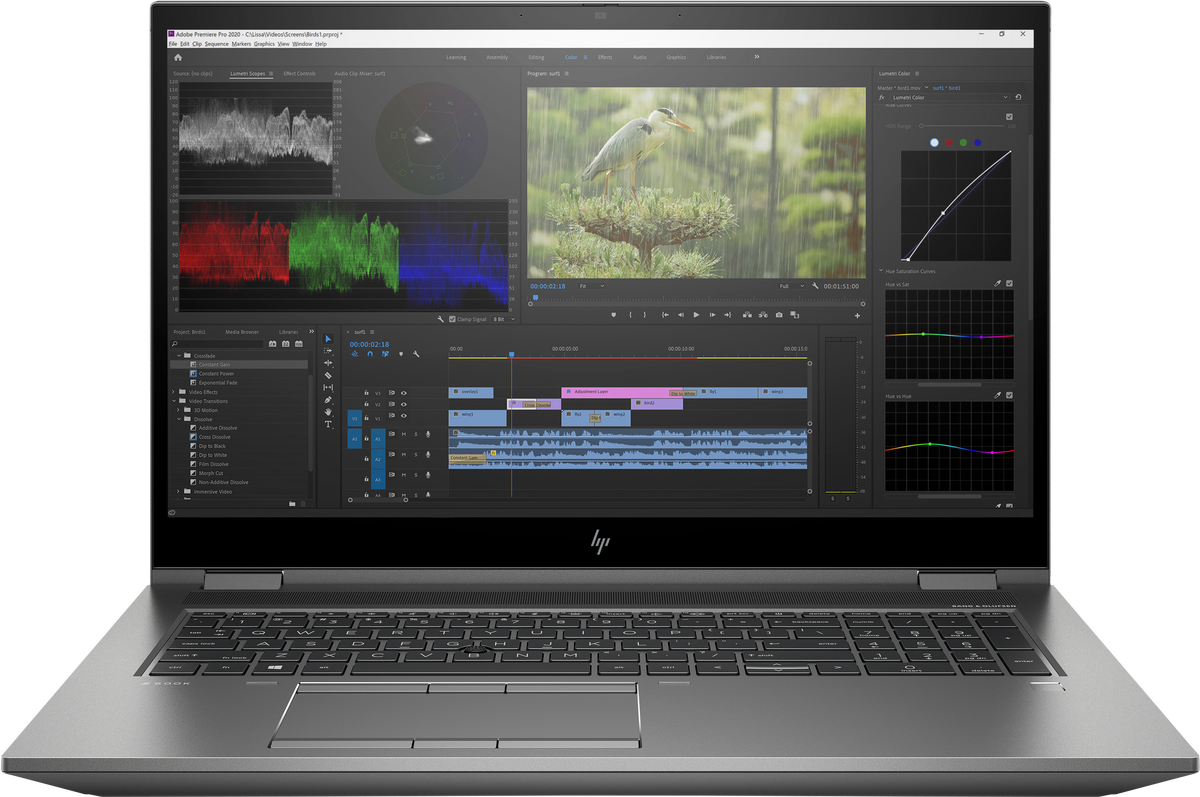Reset the Lumetri Color effect
Image resolution: width=1200 pixels, height=797 pixels.
point(1018,98)
